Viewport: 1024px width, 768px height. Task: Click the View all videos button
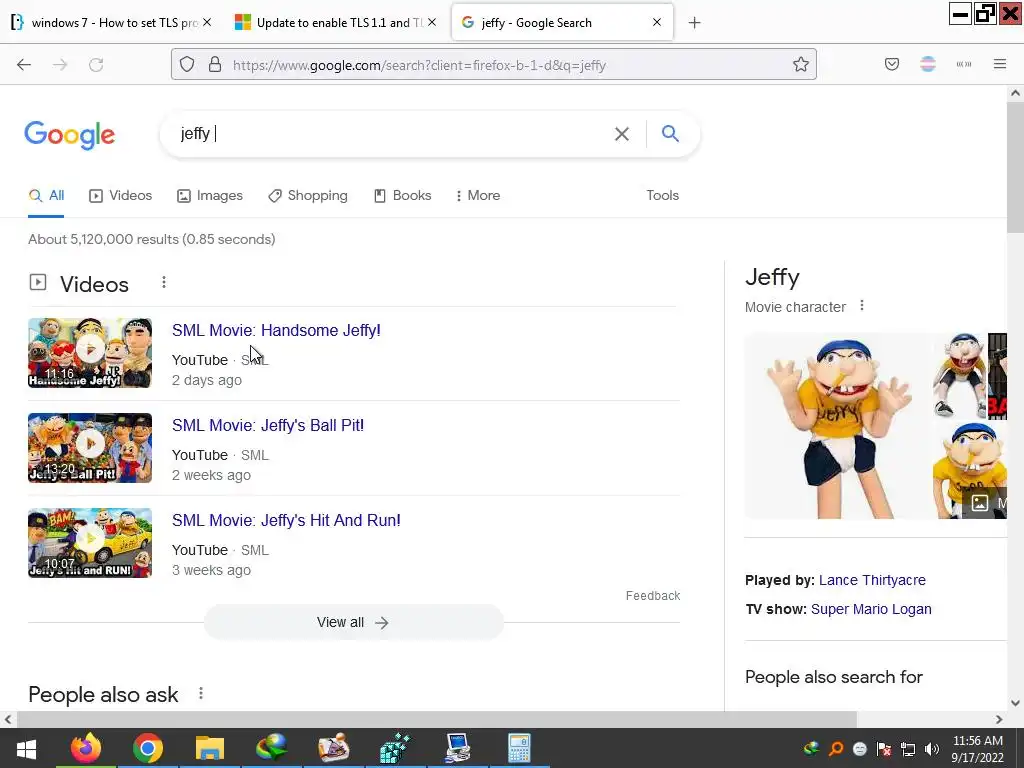pyautogui.click(x=353, y=622)
